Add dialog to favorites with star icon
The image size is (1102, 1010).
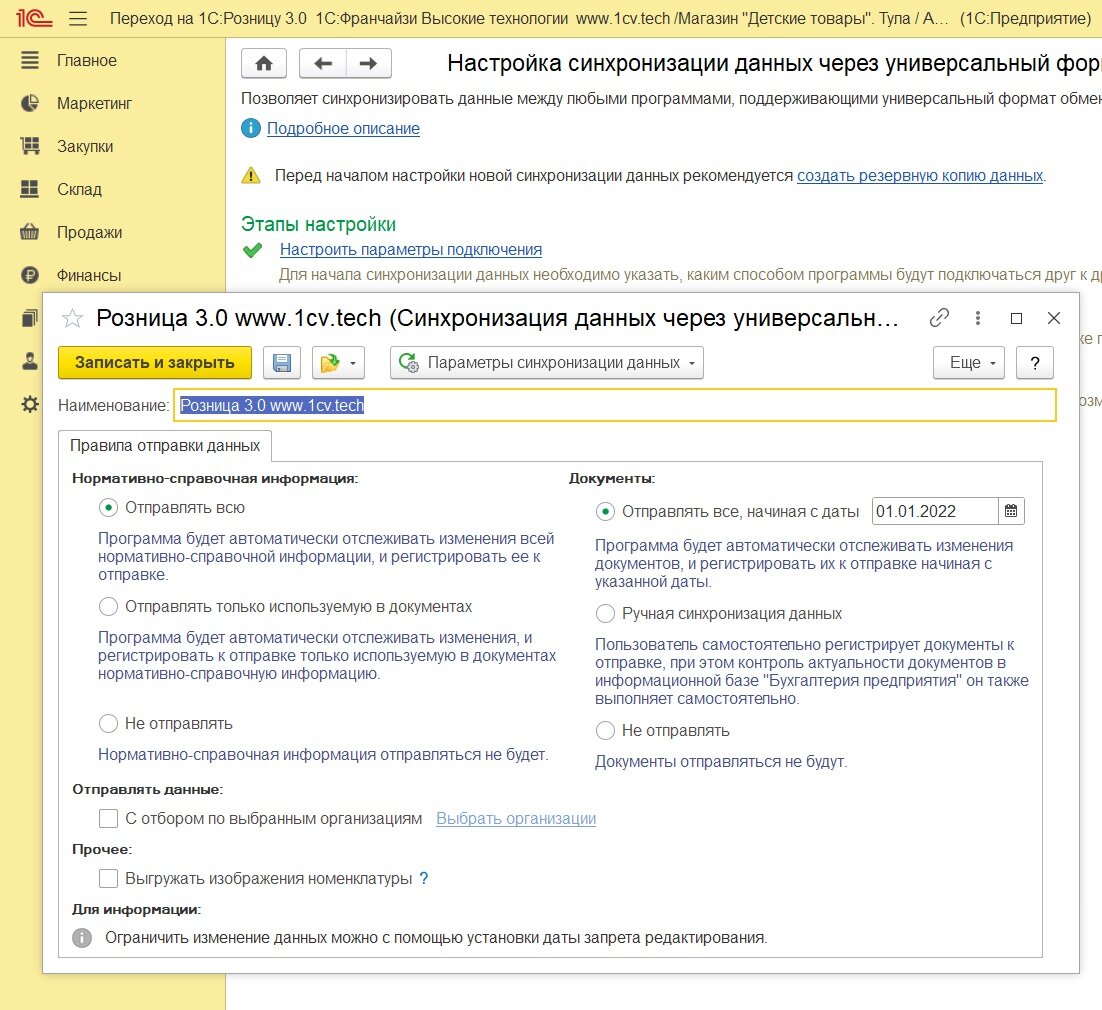pos(72,318)
